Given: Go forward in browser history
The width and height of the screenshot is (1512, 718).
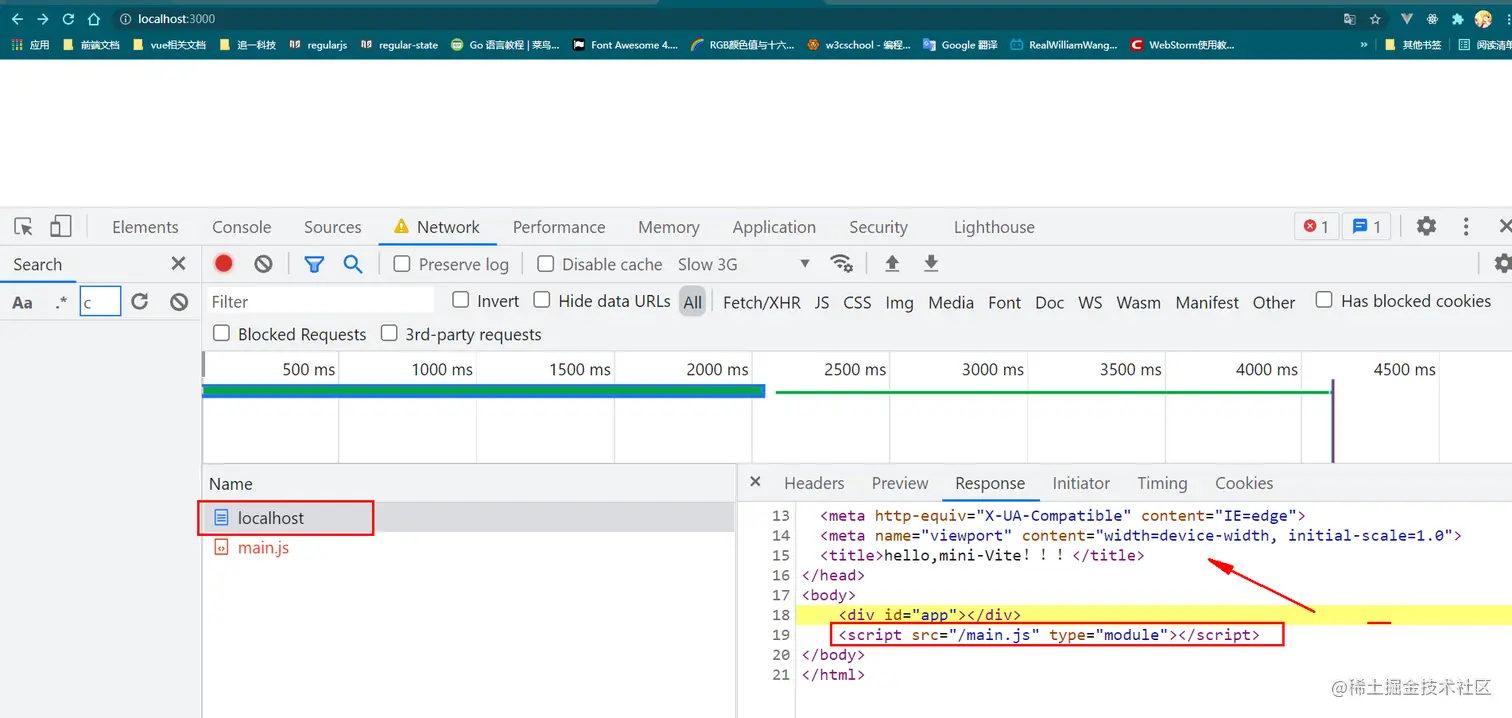Looking at the screenshot, I should coord(43,19).
